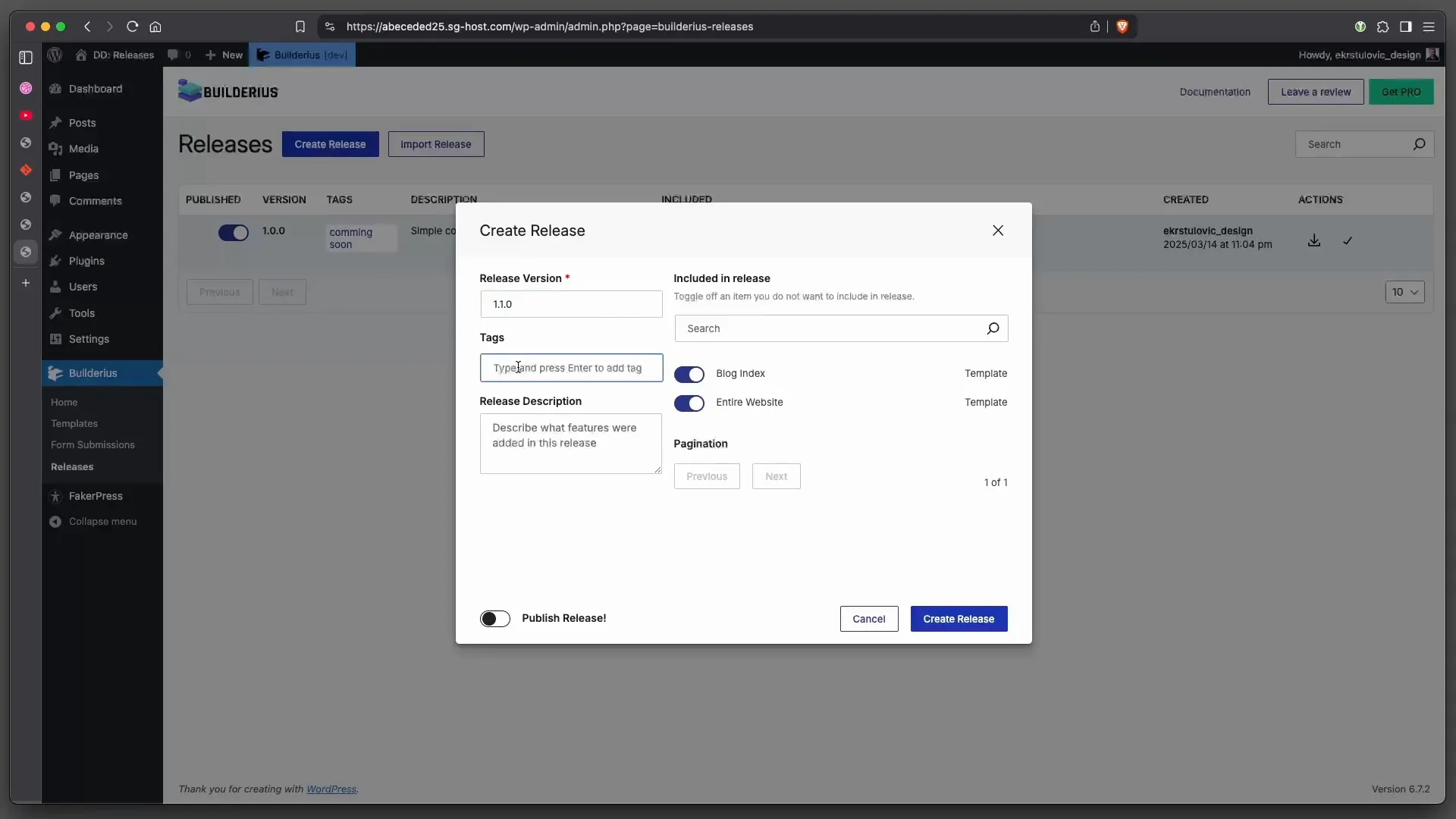Viewport: 1456px width, 819px height.
Task: Open the Plugins menu in the sidebar
Action: pyautogui.click(x=86, y=261)
